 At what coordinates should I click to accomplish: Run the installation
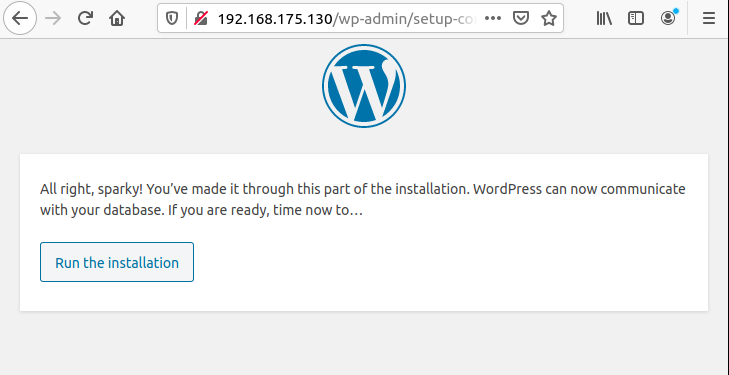[x=117, y=262]
